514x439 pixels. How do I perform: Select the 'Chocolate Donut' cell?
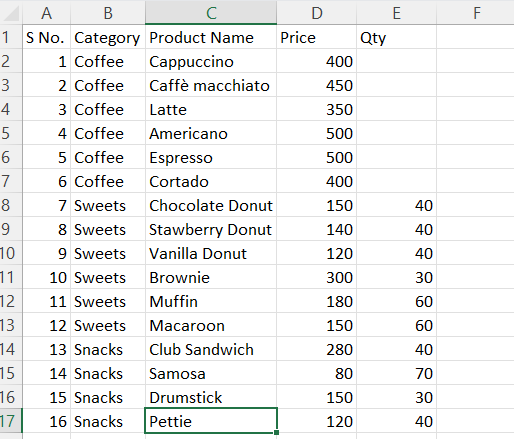click(211, 205)
